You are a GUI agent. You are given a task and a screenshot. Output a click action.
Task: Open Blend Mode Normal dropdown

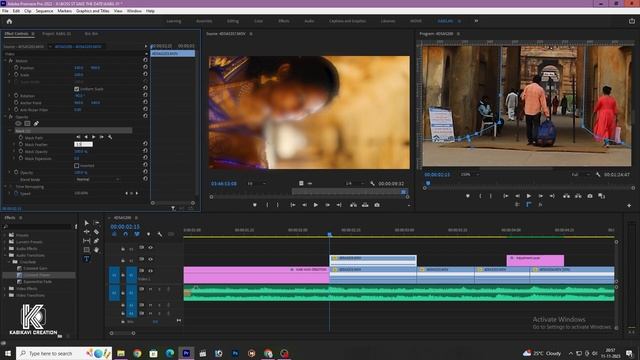[x=98, y=179]
